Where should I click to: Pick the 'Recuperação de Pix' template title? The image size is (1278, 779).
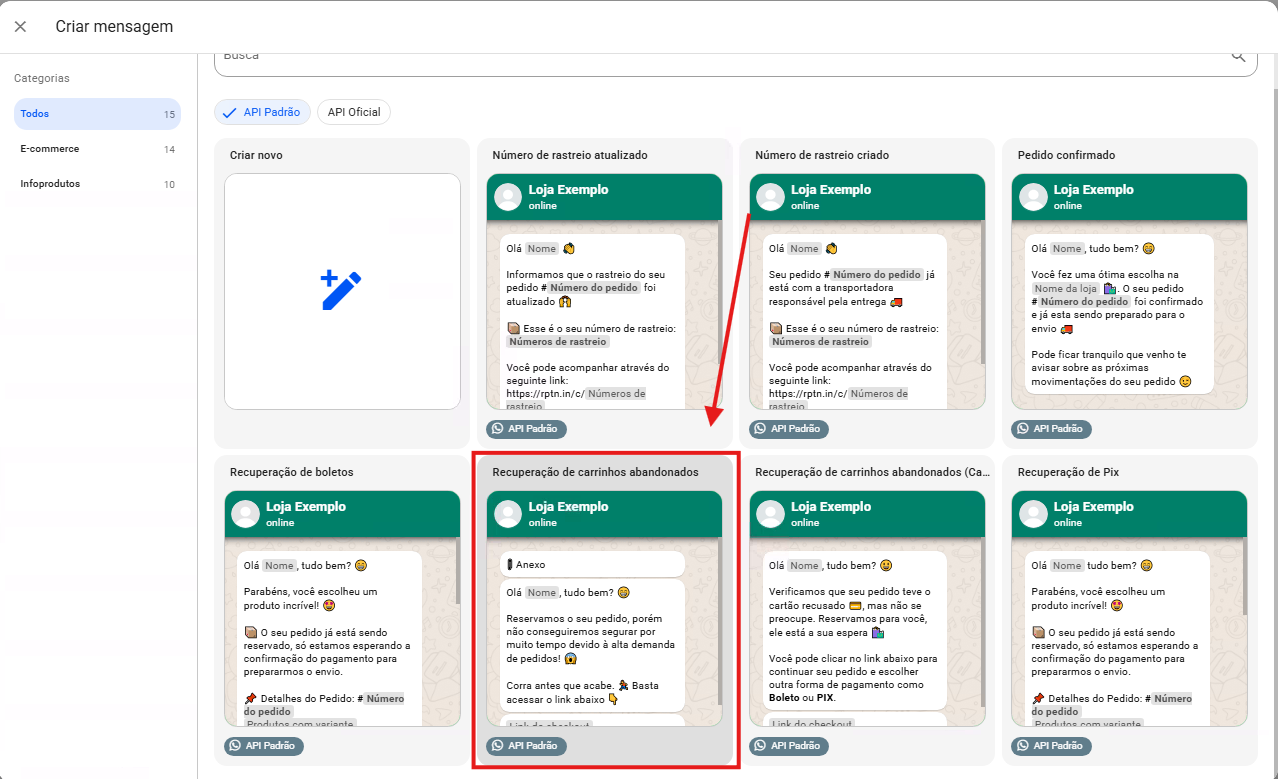(x=1066, y=472)
